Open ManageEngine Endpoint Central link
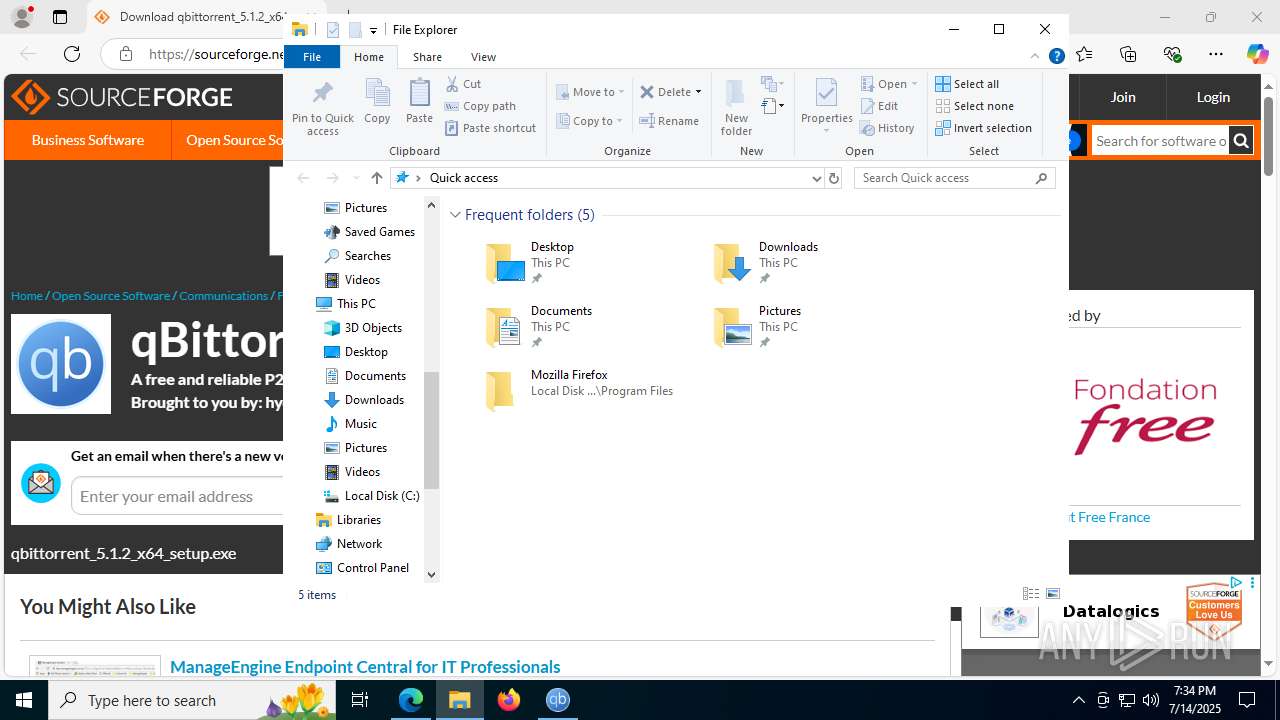The width and height of the screenshot is (1280, 720). click(365, 667)
